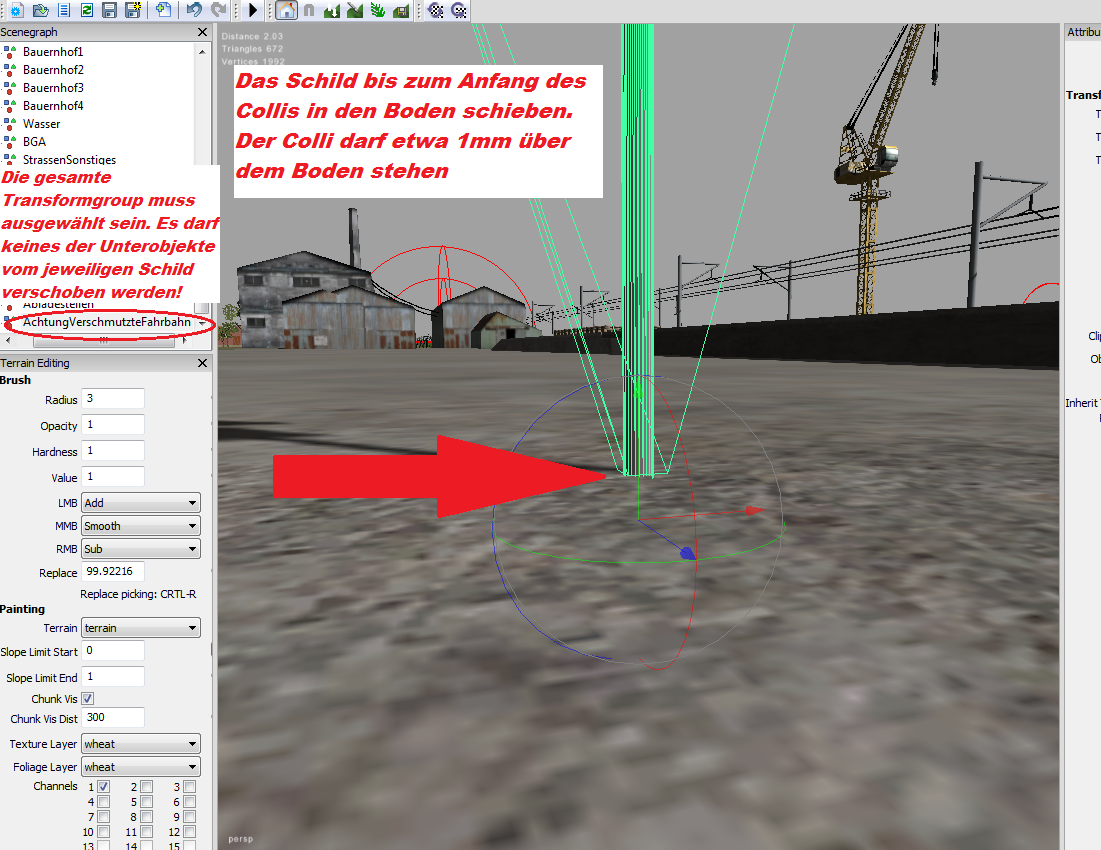Select the BGA node
Image resolution: width=1101 pixels, height=850 pixels.
pyautogui.click(x=34, y=142)
